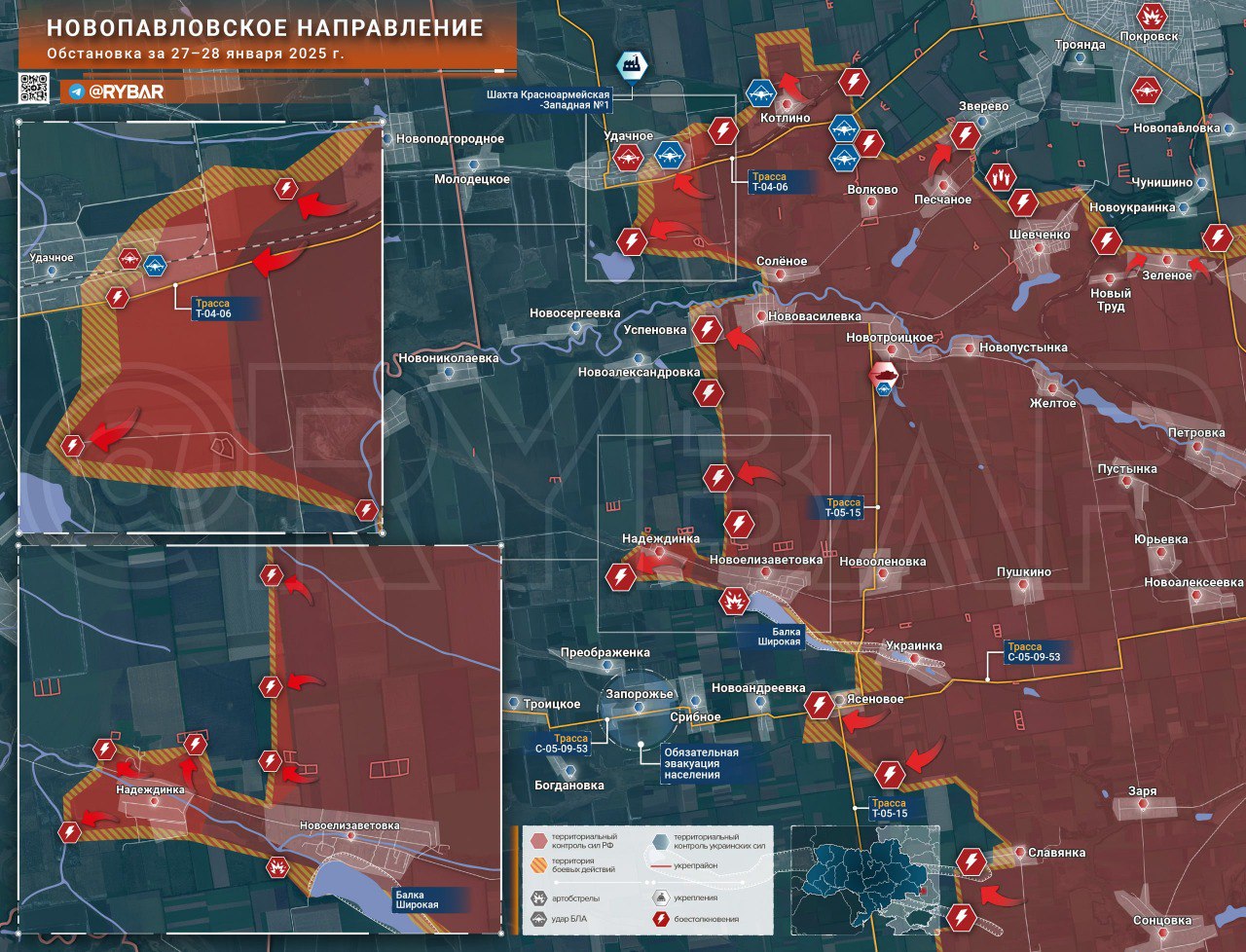Click the clash icon above Новый Труд
Screen dimensions: 1246x952
pyautogui.click(x=1106, y=240)
